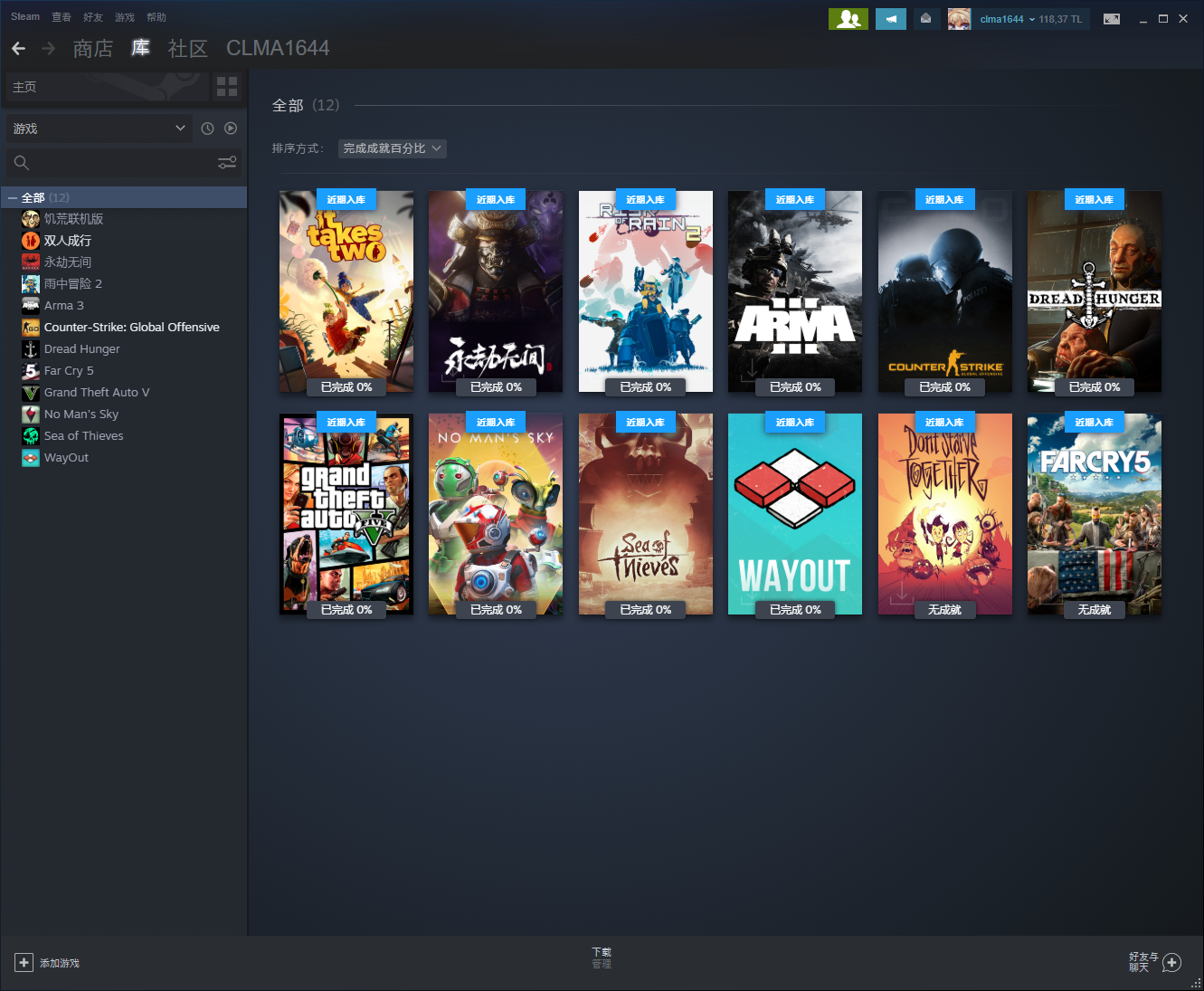
Task: Click the profile avatar picture
Action: coord(959,19)
